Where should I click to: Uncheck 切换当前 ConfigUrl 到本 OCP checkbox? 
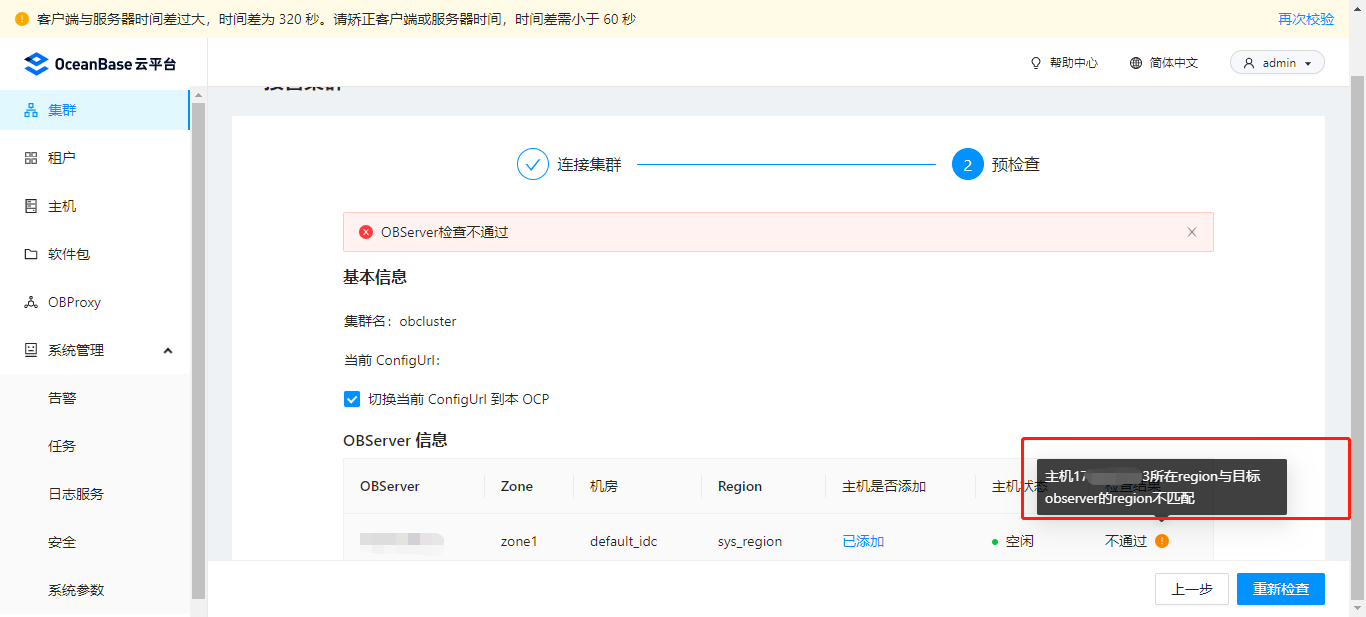pos(352,399)
